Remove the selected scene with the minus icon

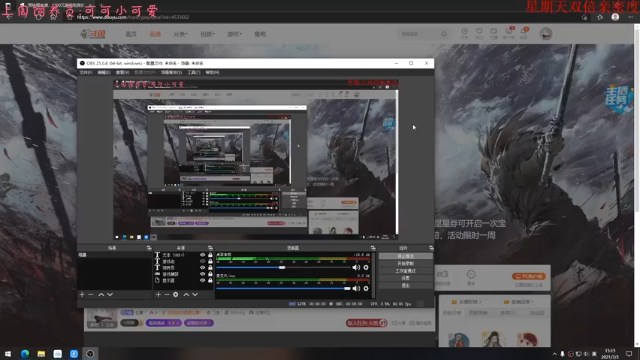click(x=91, y=294)
